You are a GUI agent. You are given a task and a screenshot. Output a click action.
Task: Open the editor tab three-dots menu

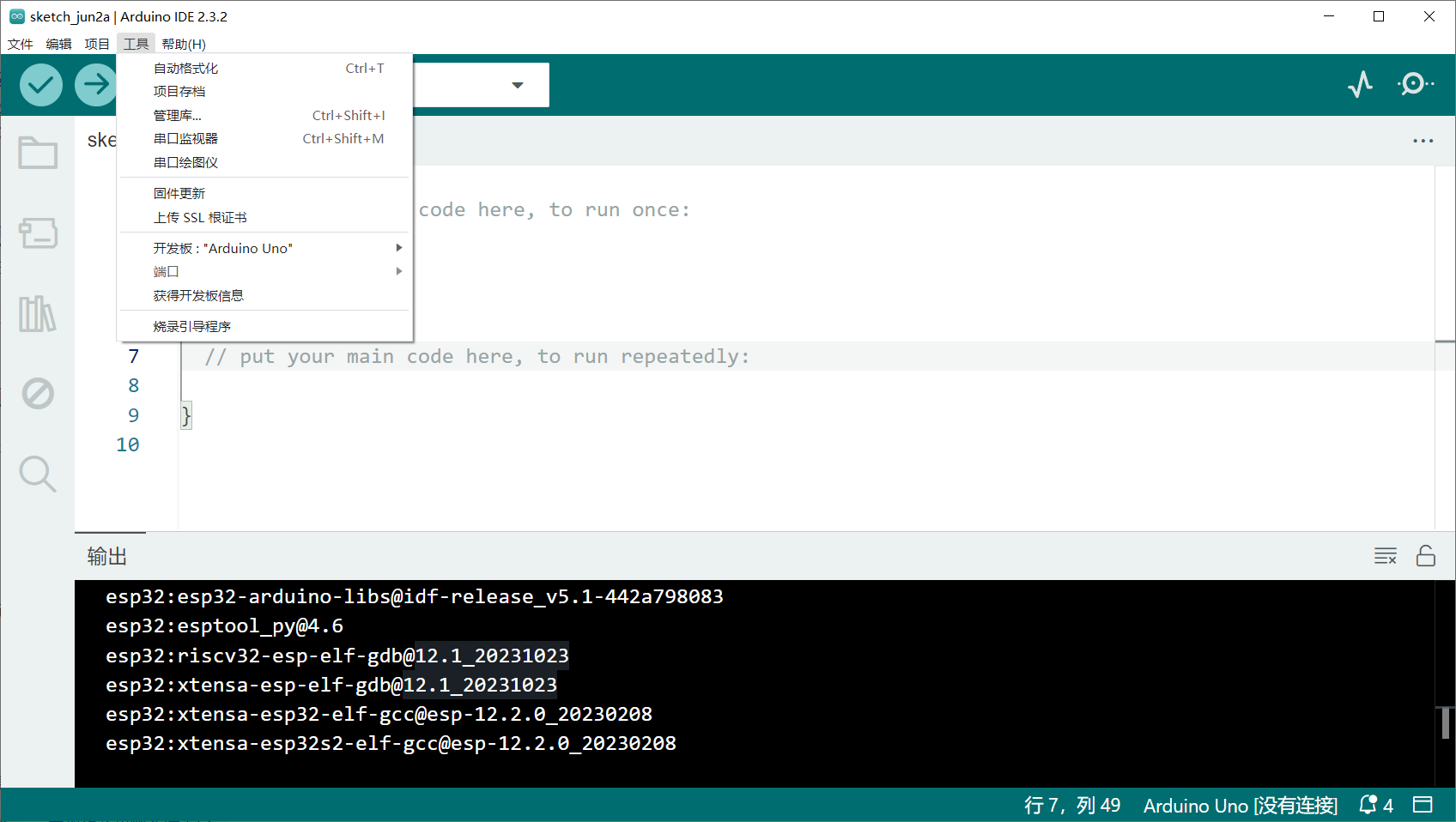coord(1423,141)
